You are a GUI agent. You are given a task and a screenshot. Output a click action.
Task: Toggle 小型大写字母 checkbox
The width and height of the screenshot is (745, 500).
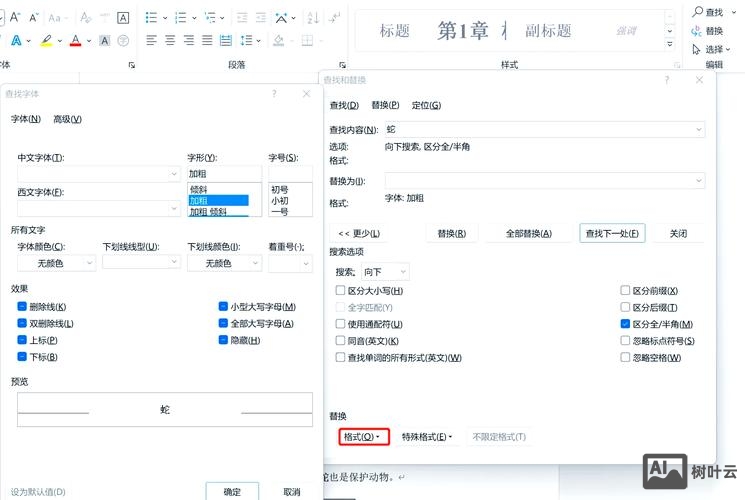click(223, 307)
